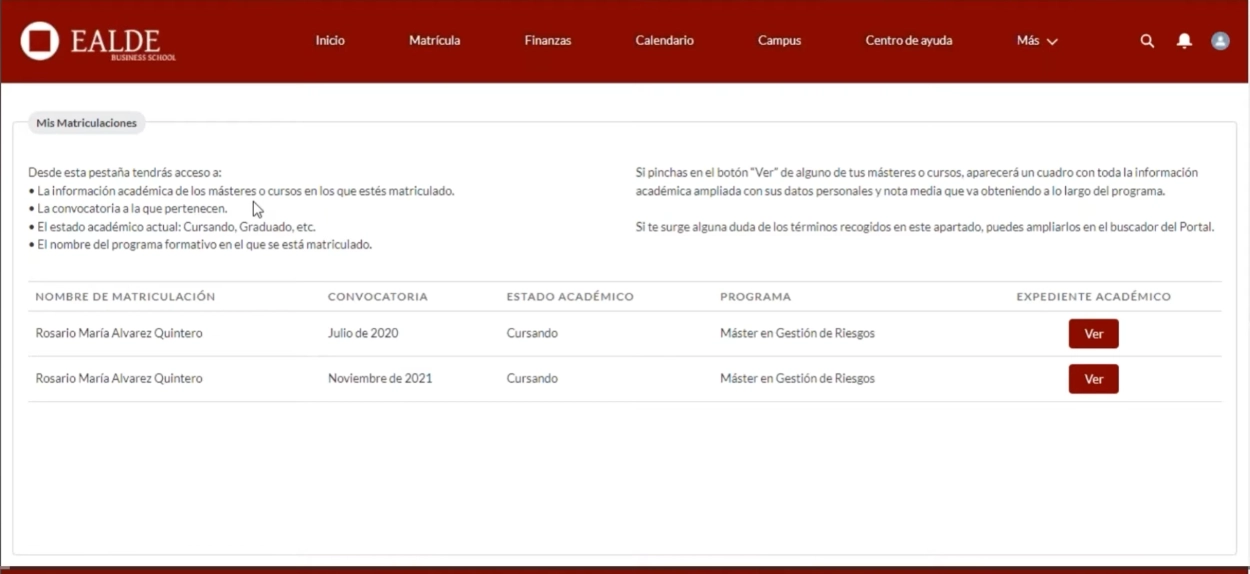Viewport: 1250px width, 574px height.
Task: Click Máster en Gestión de Riesgos, Julio 2020 row
Action: [x=797, y=333]
